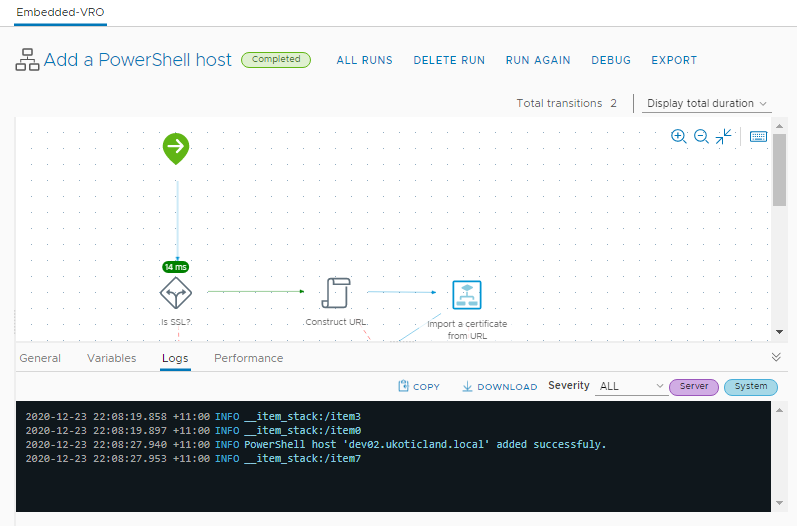
Task: Click the workflow icon beside the title
Action: 27,60
